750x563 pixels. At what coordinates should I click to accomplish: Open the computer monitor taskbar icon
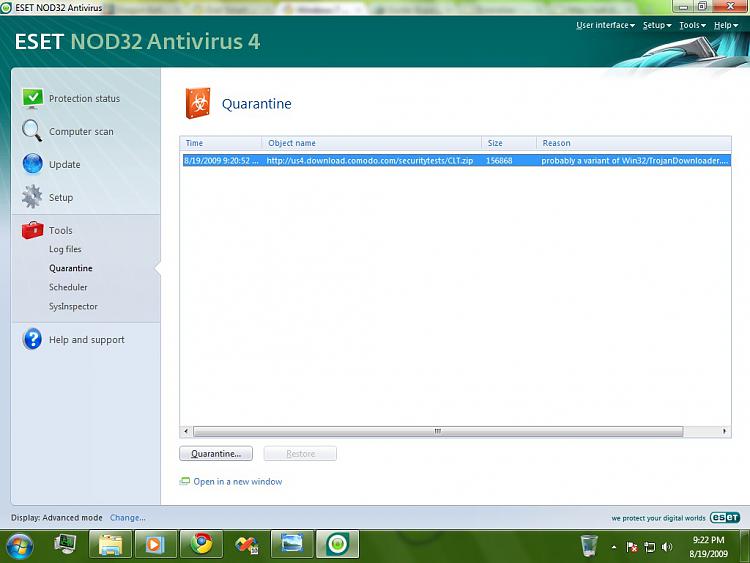coord(65,544)
